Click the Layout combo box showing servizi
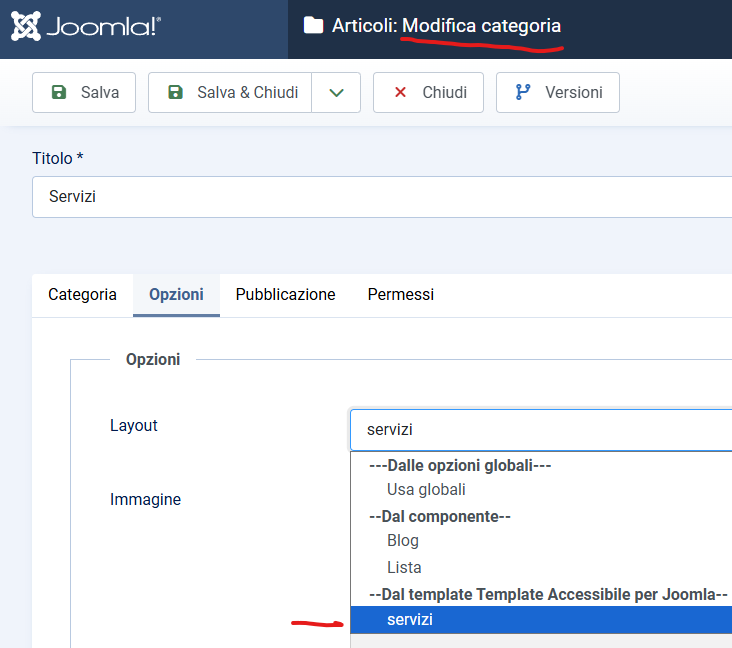 point(540,430)
